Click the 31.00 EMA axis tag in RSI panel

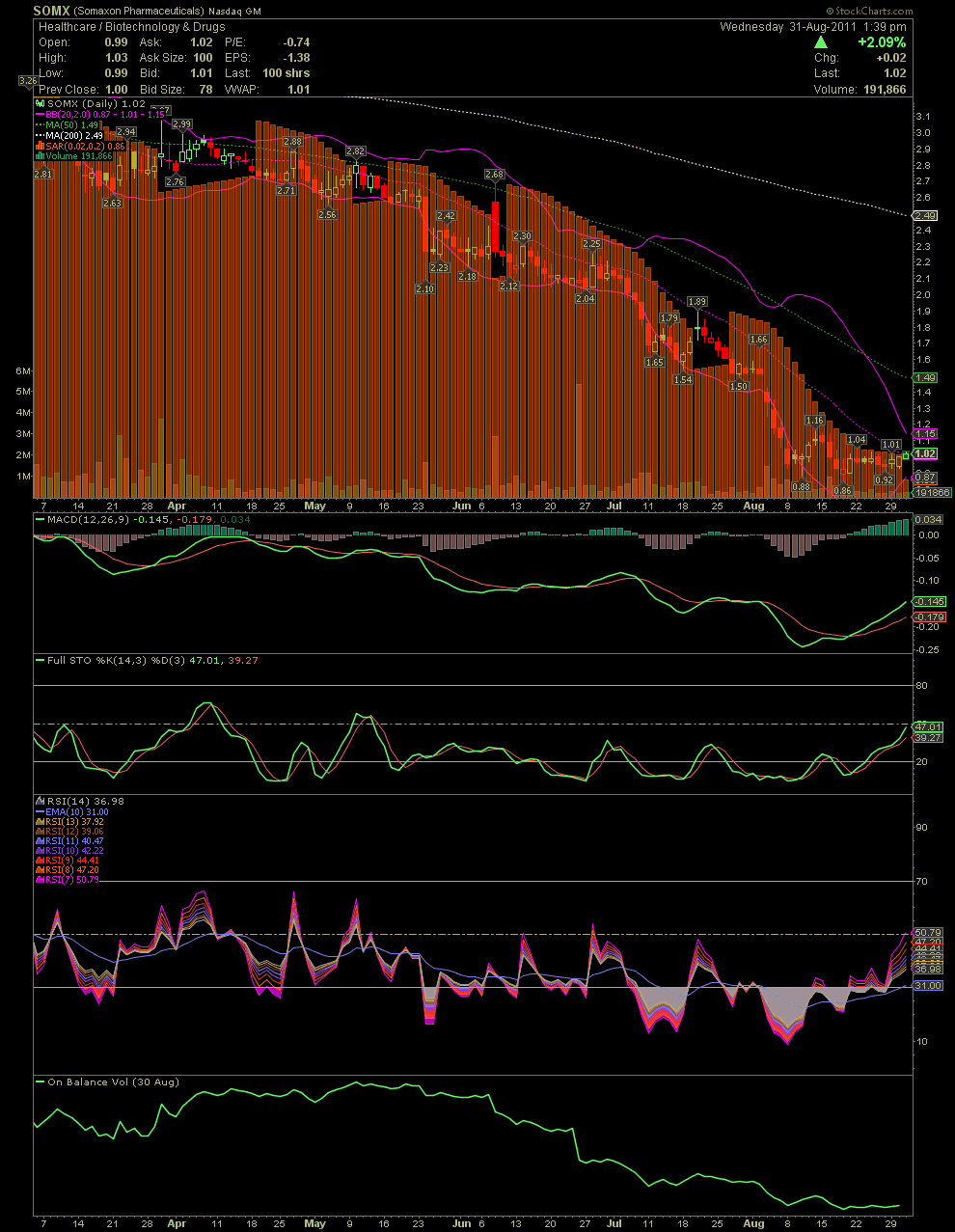pos(927,986)
